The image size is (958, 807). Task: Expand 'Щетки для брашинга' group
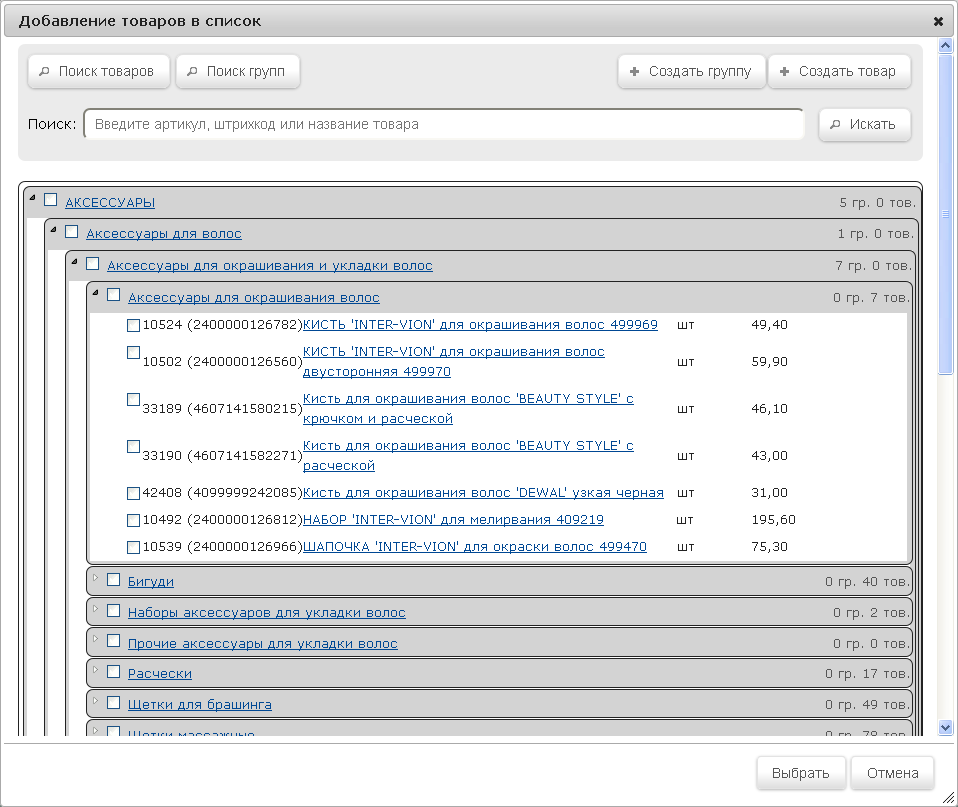click(x=95, y=701)
